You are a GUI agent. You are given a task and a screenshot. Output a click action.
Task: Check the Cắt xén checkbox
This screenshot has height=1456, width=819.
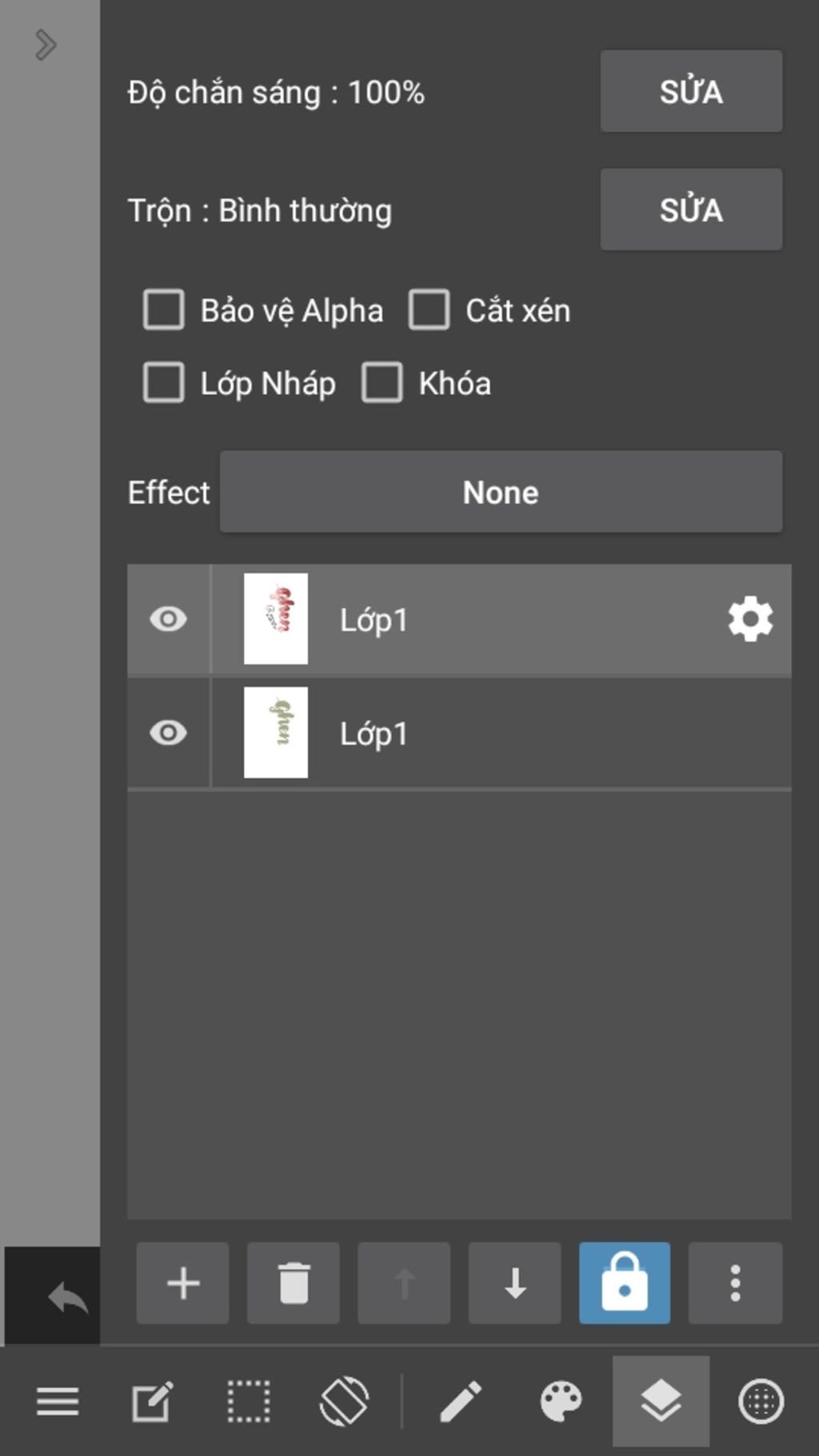[429, 310]
